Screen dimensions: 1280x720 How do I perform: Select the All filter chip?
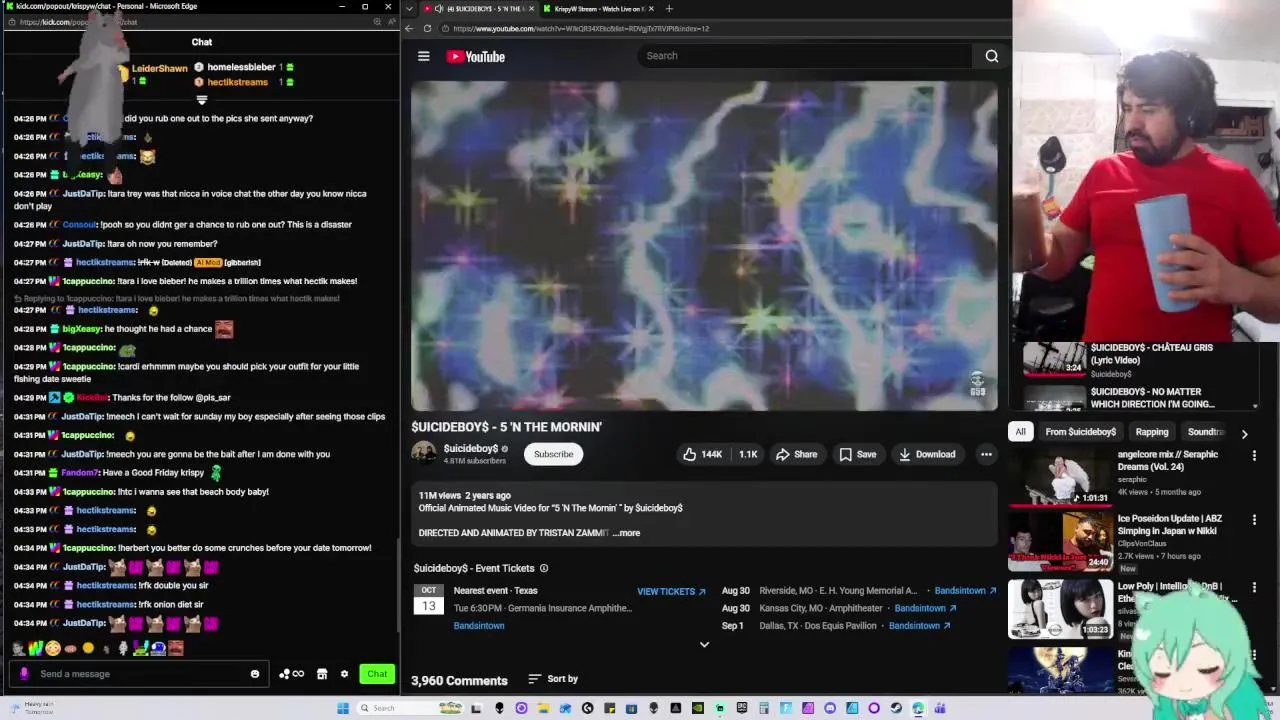click(x=1020, y=432)
